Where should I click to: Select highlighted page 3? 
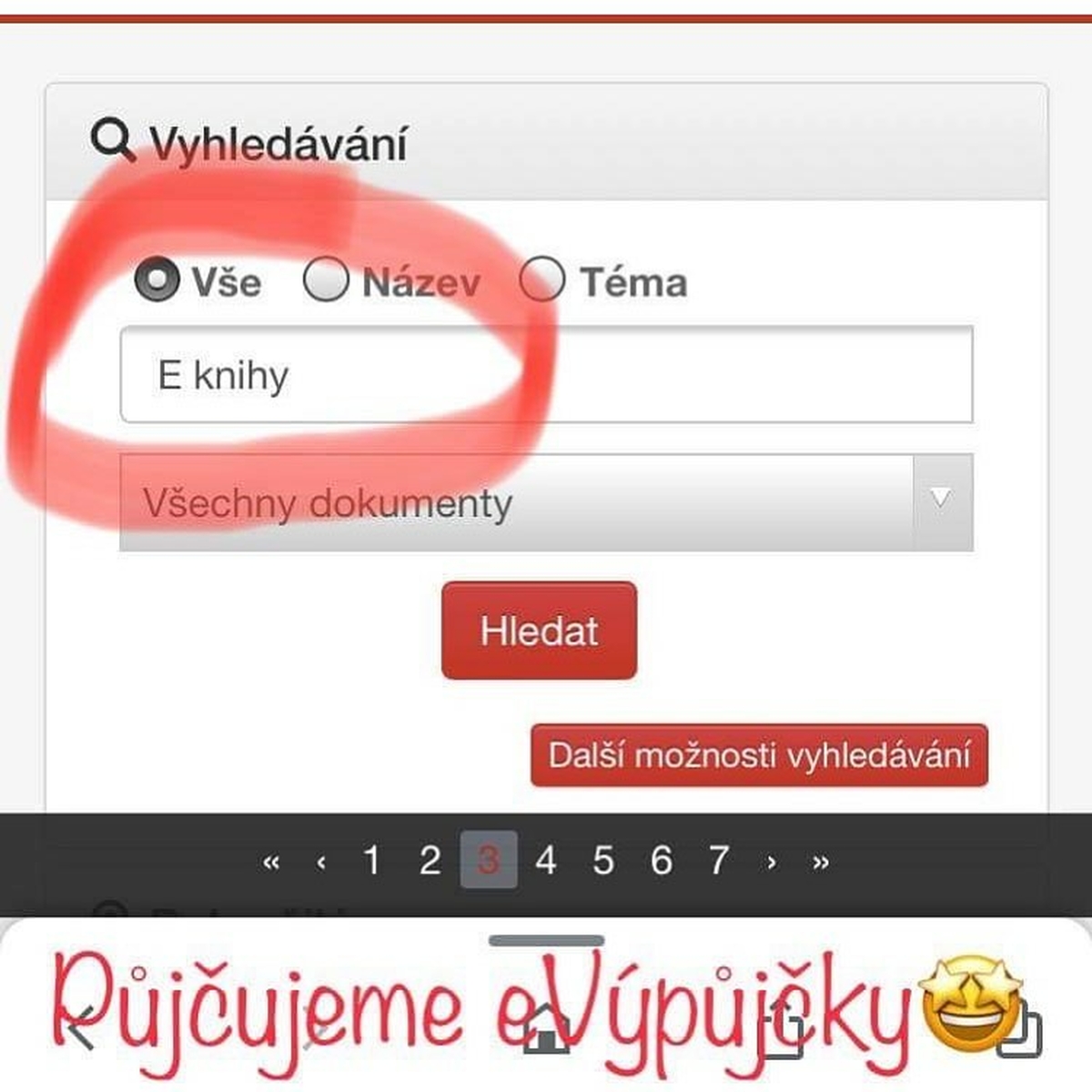coord(489,859)
